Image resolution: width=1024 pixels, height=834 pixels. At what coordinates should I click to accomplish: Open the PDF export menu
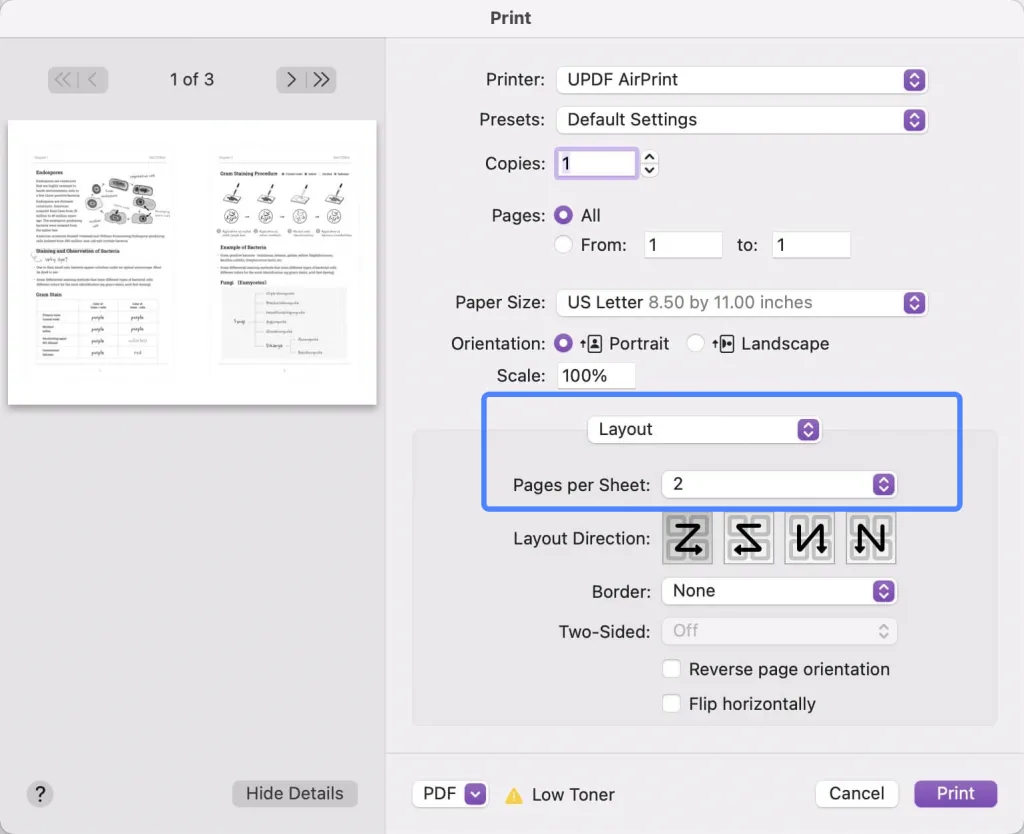coord(450,793)
